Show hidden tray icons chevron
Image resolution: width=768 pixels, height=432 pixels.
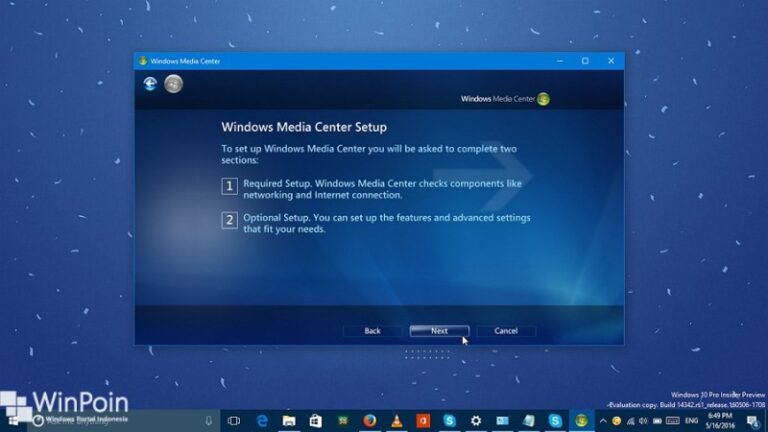[603, 421]
